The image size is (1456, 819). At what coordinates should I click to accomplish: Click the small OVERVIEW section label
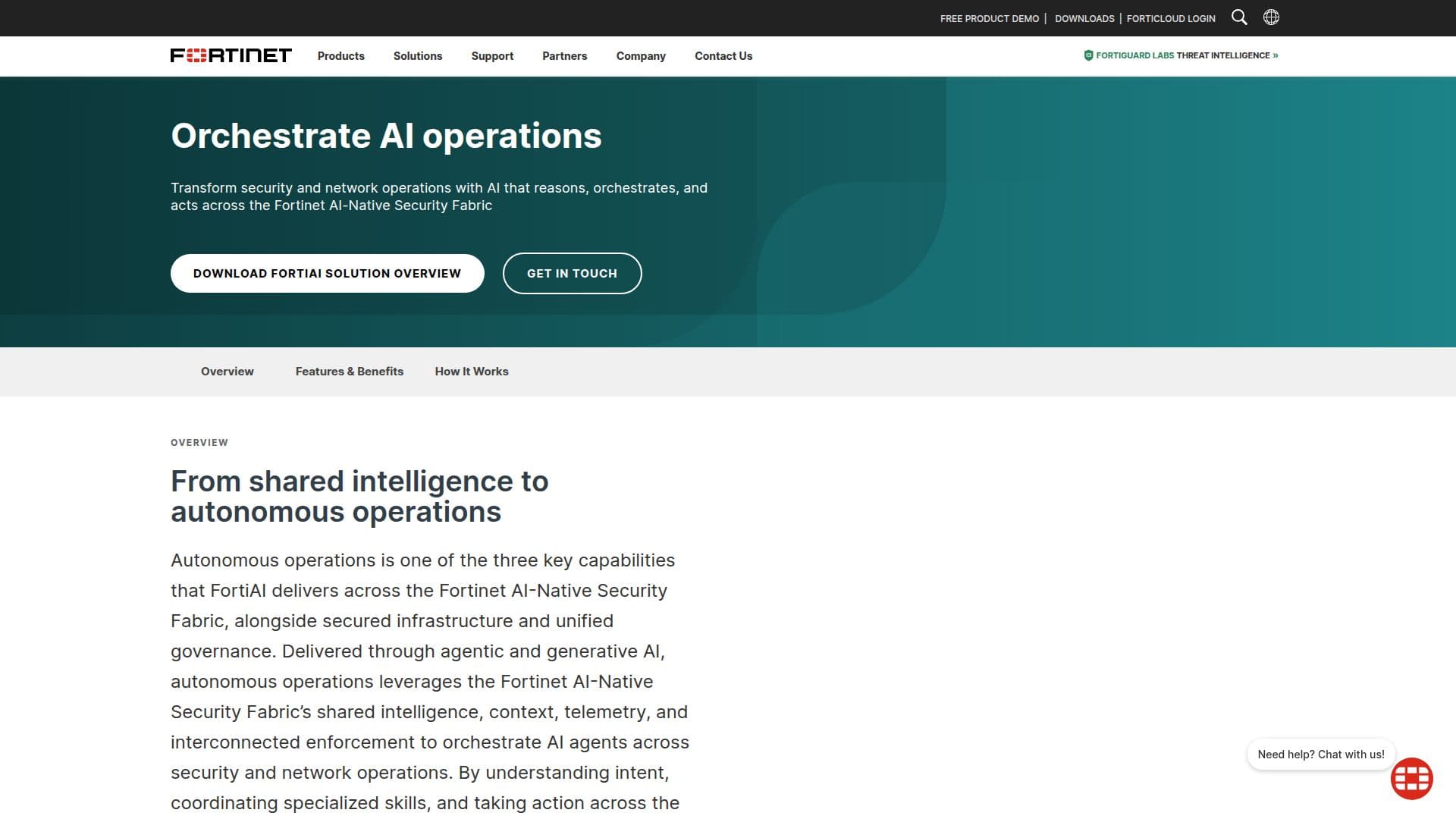click(x=199, y=443)
